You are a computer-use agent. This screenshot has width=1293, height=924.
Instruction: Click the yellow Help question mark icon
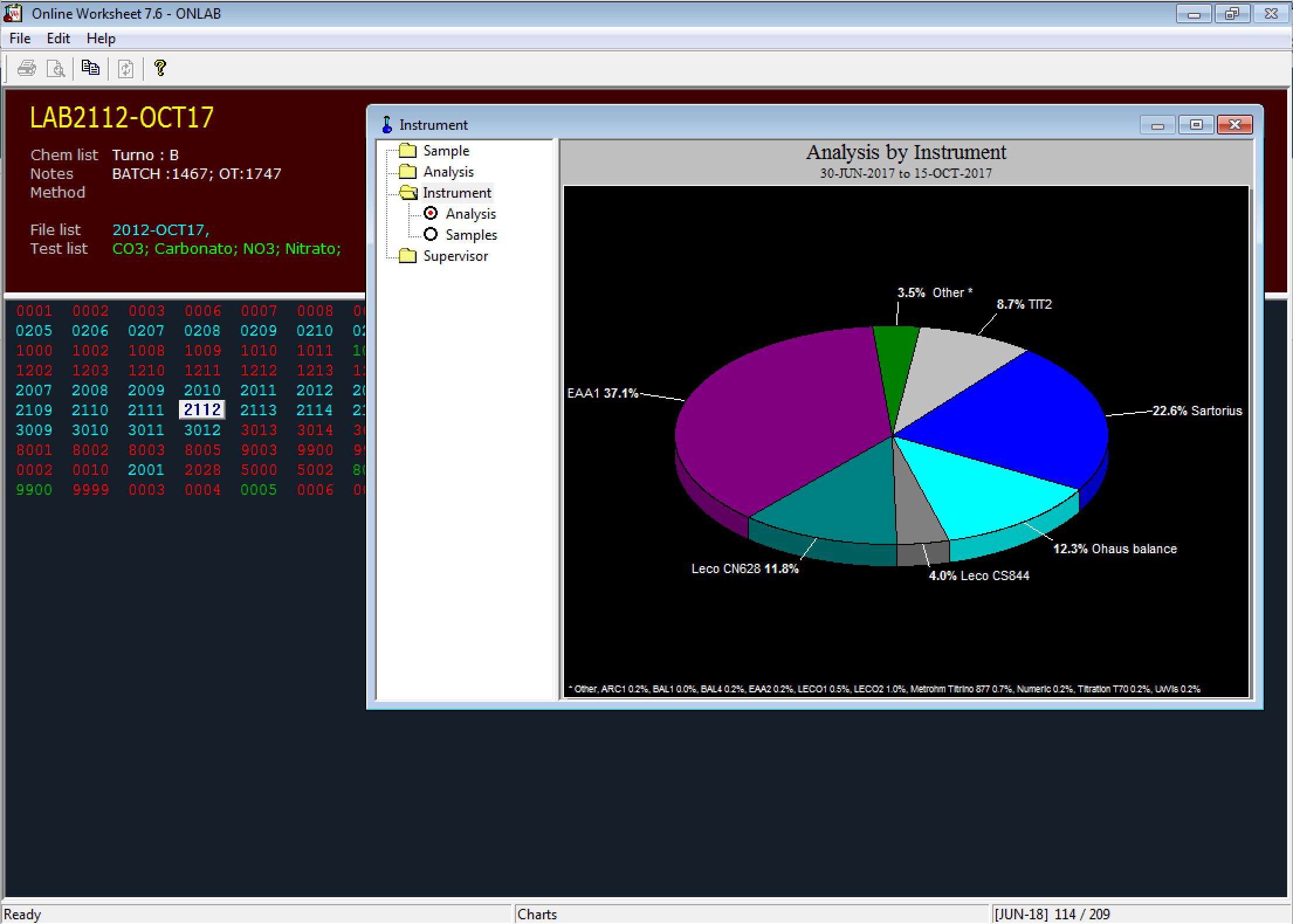coord(160,68)
